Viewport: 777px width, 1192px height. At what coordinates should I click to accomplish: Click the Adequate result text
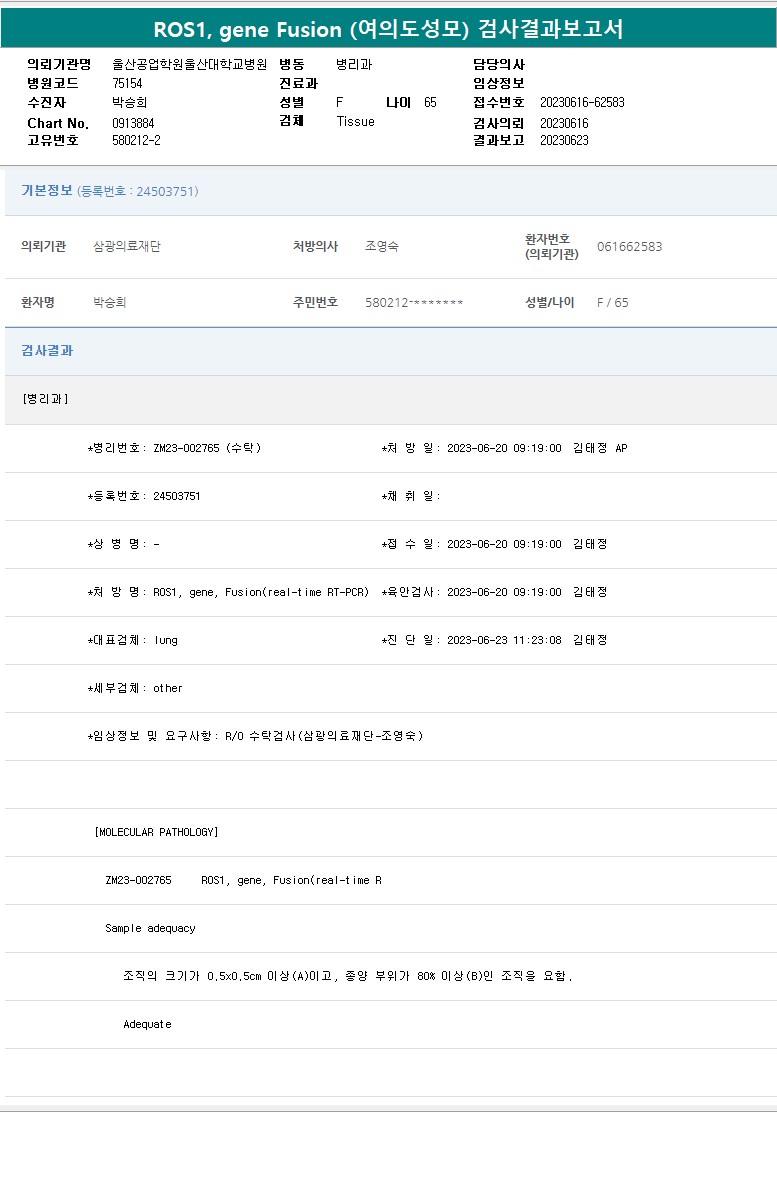click(147, 1024)
